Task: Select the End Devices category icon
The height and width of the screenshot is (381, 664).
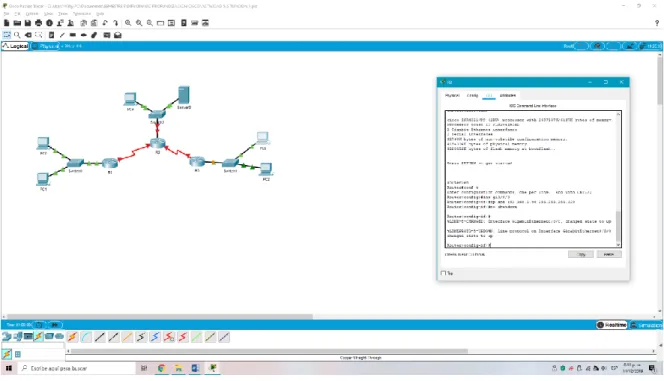Action: (17, 337)
